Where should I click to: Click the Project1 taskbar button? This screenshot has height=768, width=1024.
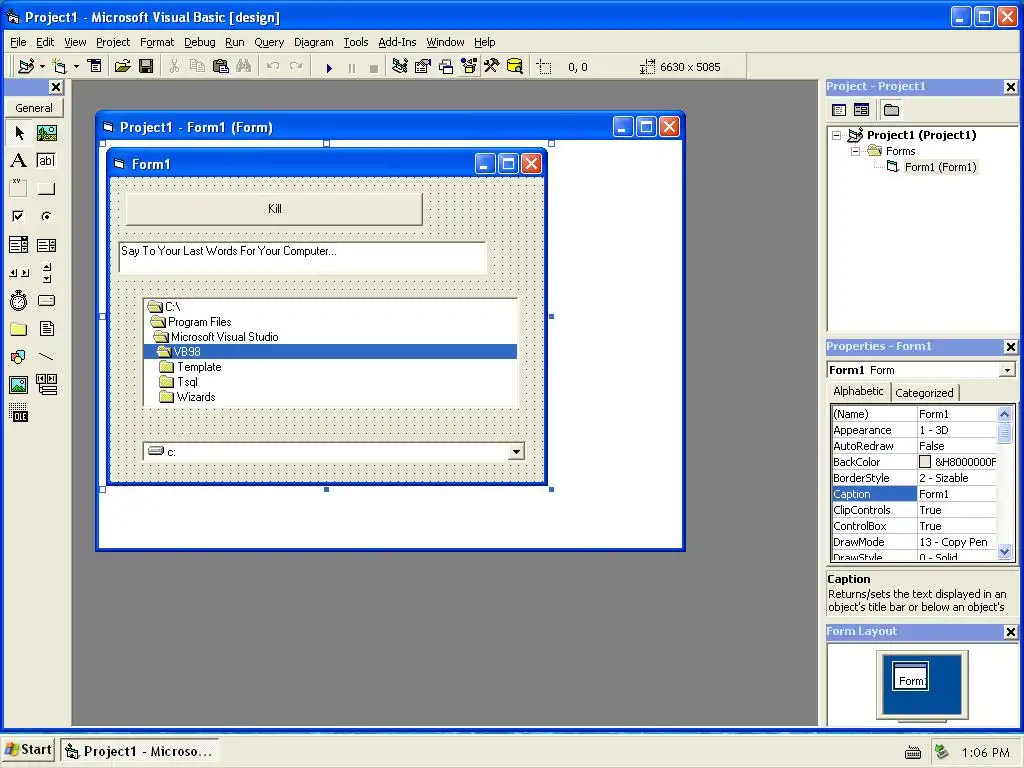pos(140,751)
